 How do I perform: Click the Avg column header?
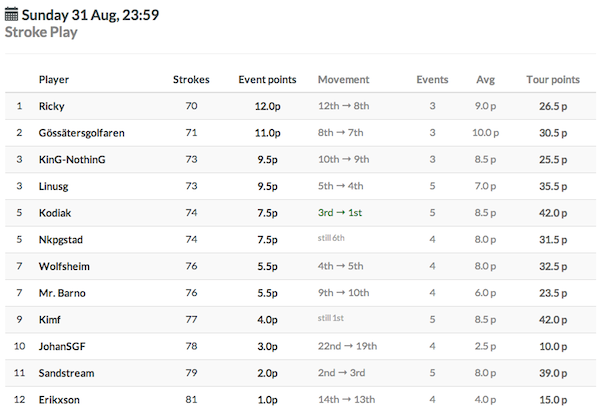pyautogui.click(x=485, y=80)
